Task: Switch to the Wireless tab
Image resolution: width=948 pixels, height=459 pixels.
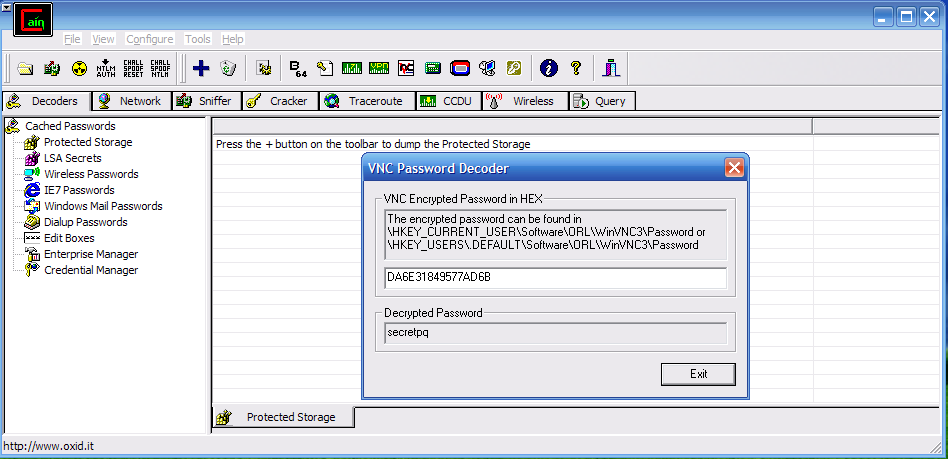Action: (525, 101)
